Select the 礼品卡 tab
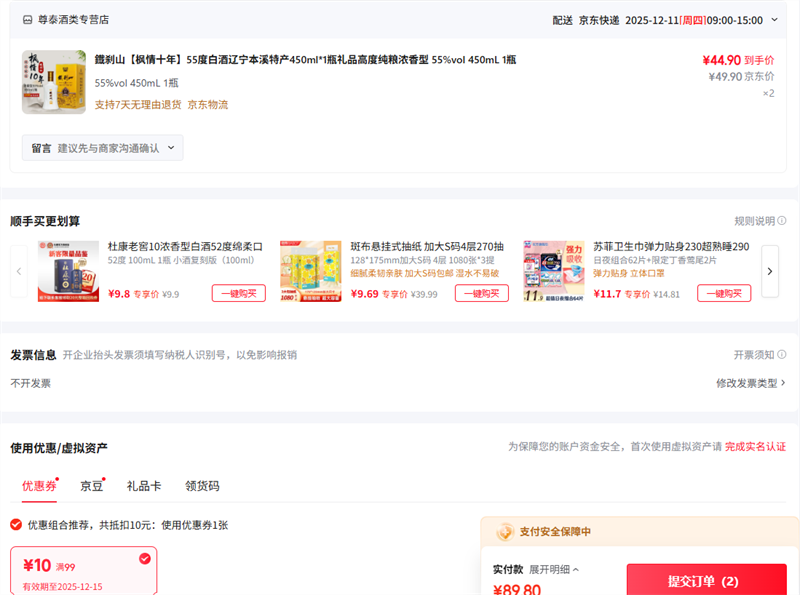The height and width of the screenshot is (595, 800). pyautogui.click(x=144, y=486)
